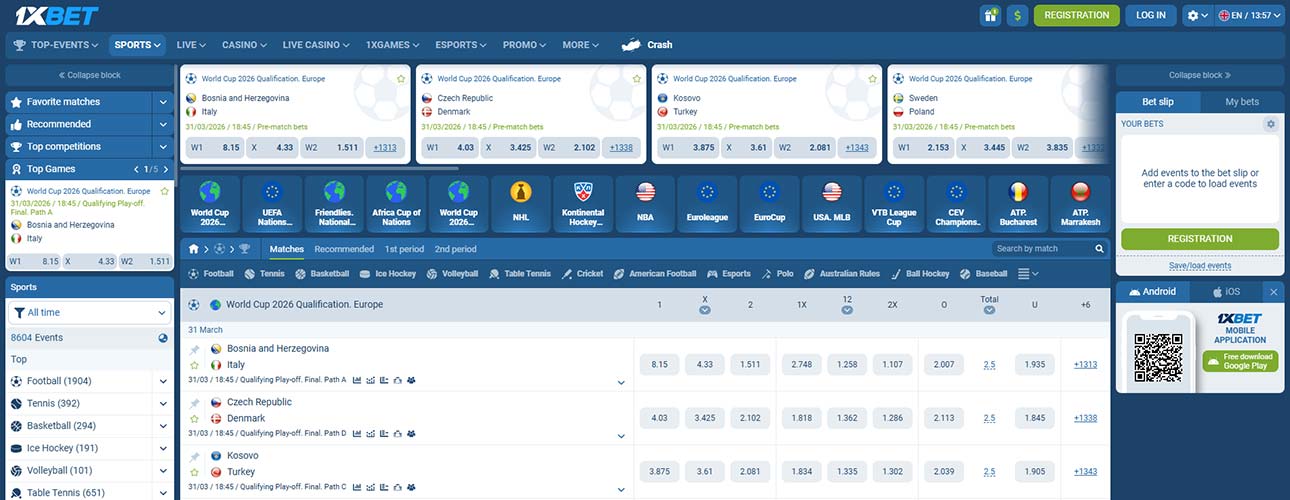The height and width of the screenshot is (500, 1290).
Task: Favorite the Bosnia vs Italy top card star
Action: point(401,78)
